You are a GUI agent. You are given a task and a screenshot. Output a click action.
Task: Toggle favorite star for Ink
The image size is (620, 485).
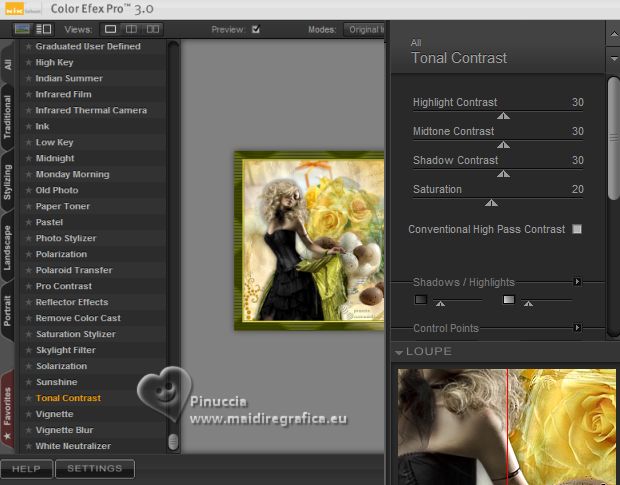[x=28, y=126]
